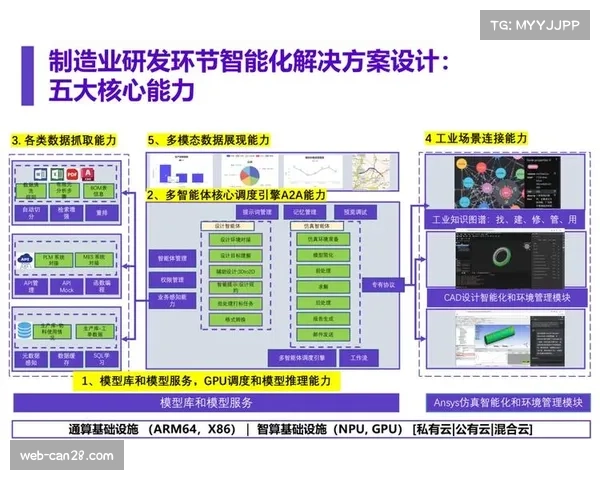Click the API管理 block
The height and width of the screenshot is (480, 600).
click(31, 287)
